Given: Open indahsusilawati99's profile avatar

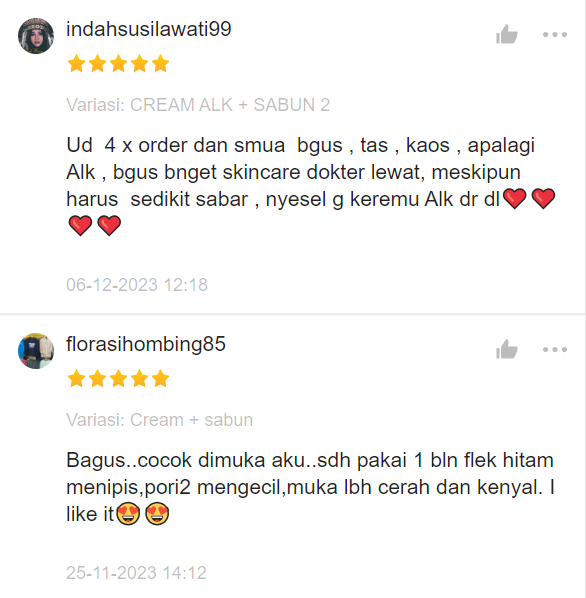Looking at the screenshot, I should tap(36, 36).
